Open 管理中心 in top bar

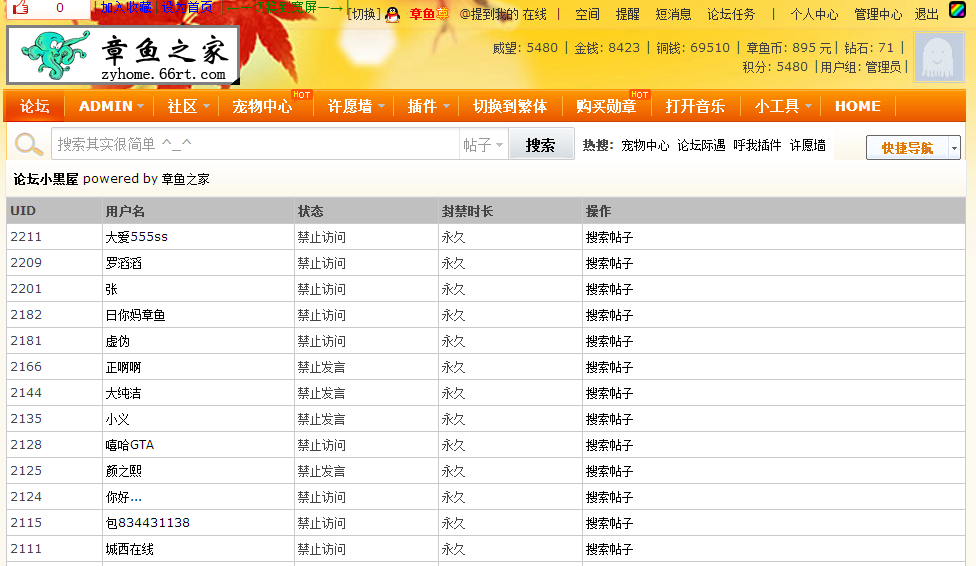coord(877,14)
